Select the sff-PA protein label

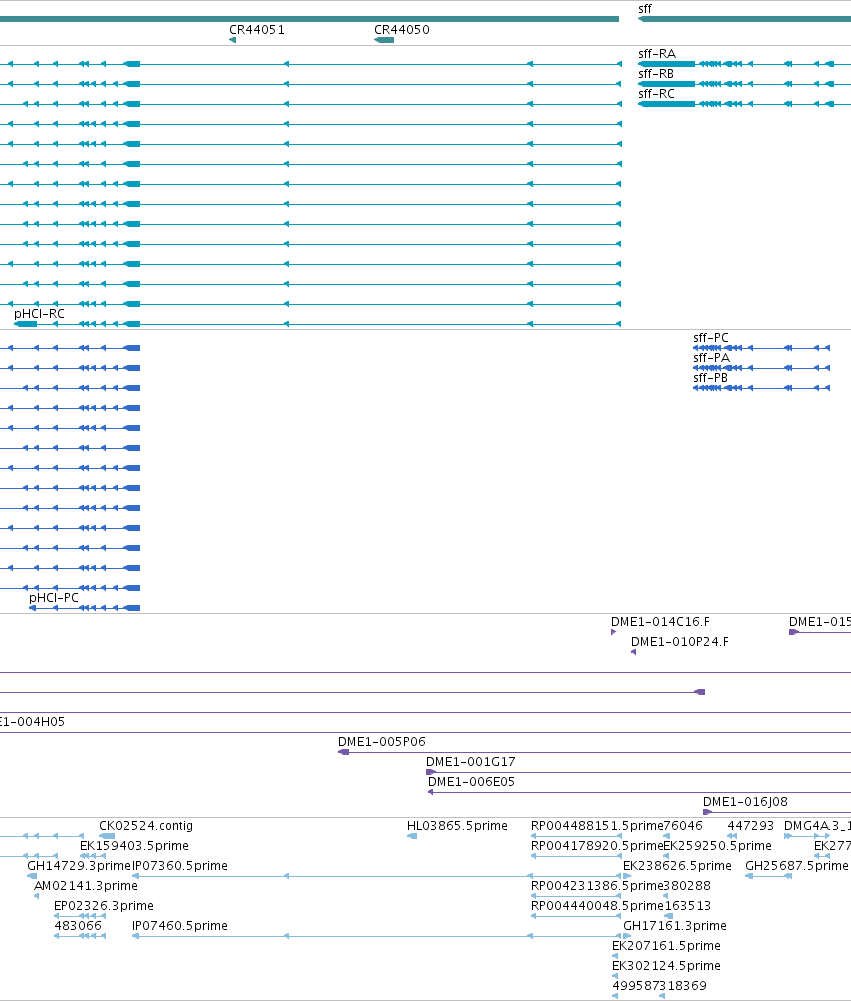click(711, 358)
